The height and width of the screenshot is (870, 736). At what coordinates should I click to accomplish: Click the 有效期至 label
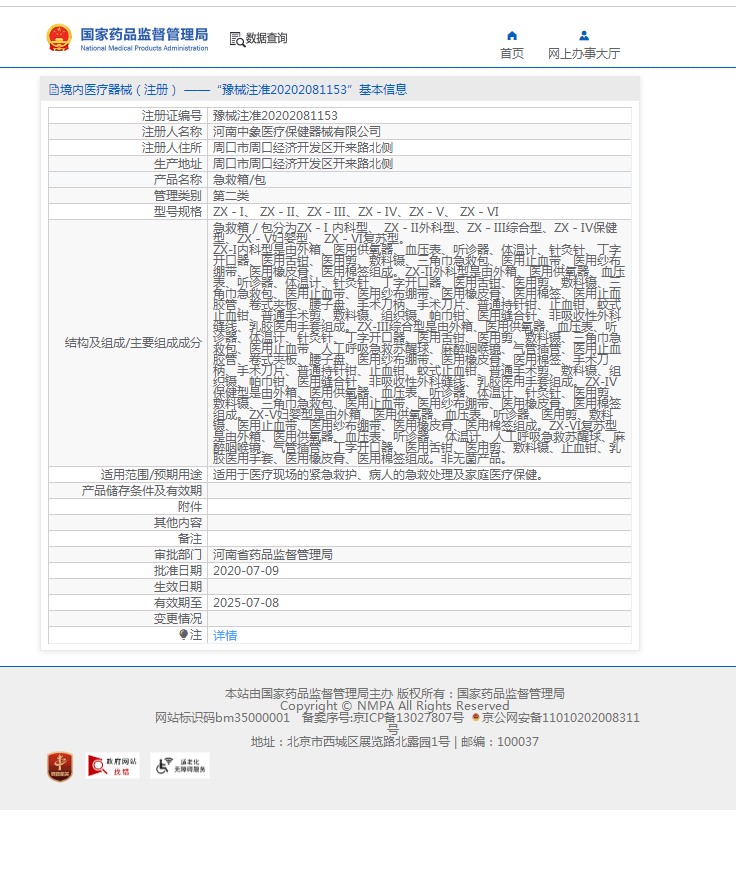tap(178, 603)
